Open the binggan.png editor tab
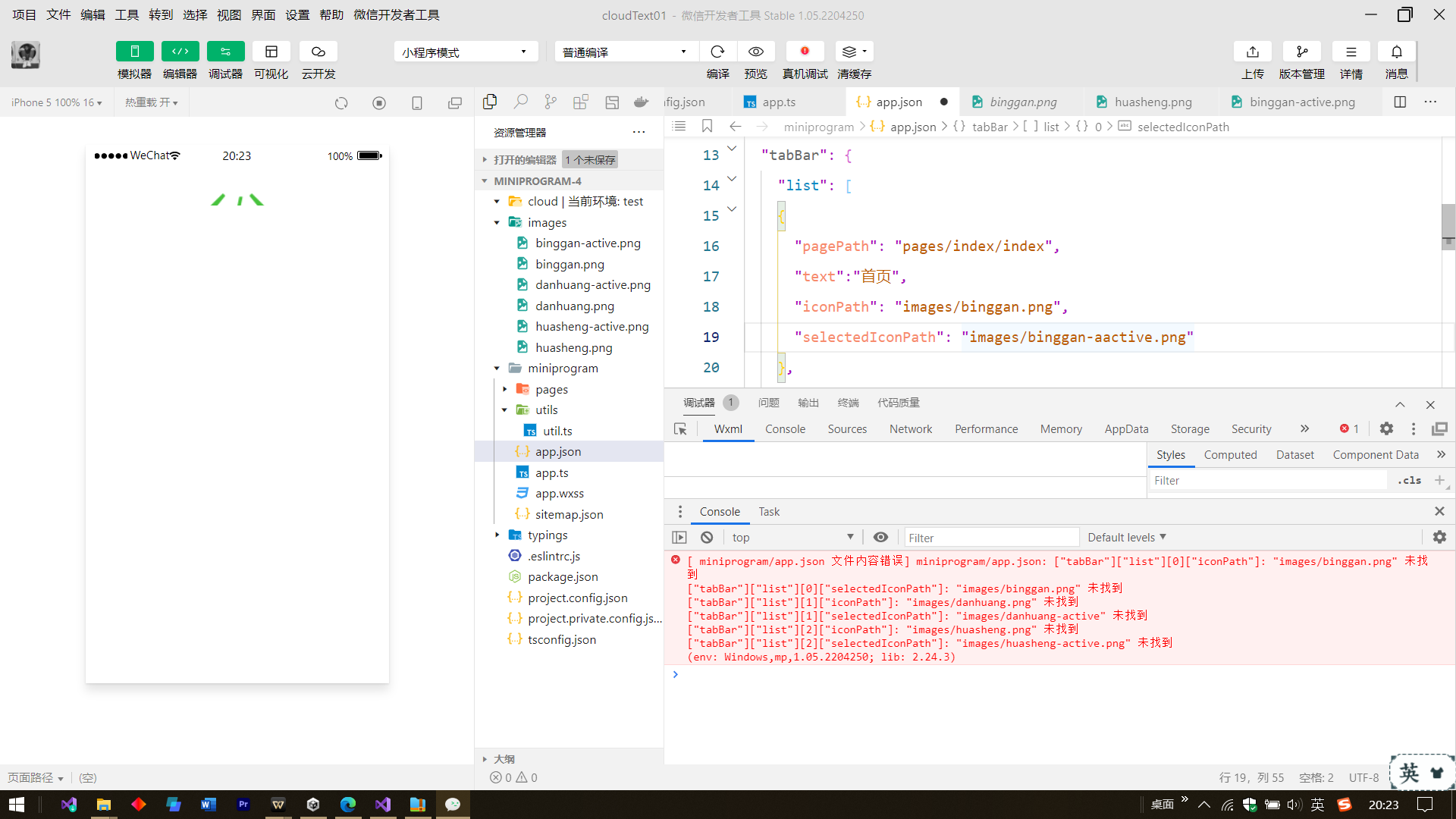Viewport: 1456px width, 819px height. [x=1022, y=102]
